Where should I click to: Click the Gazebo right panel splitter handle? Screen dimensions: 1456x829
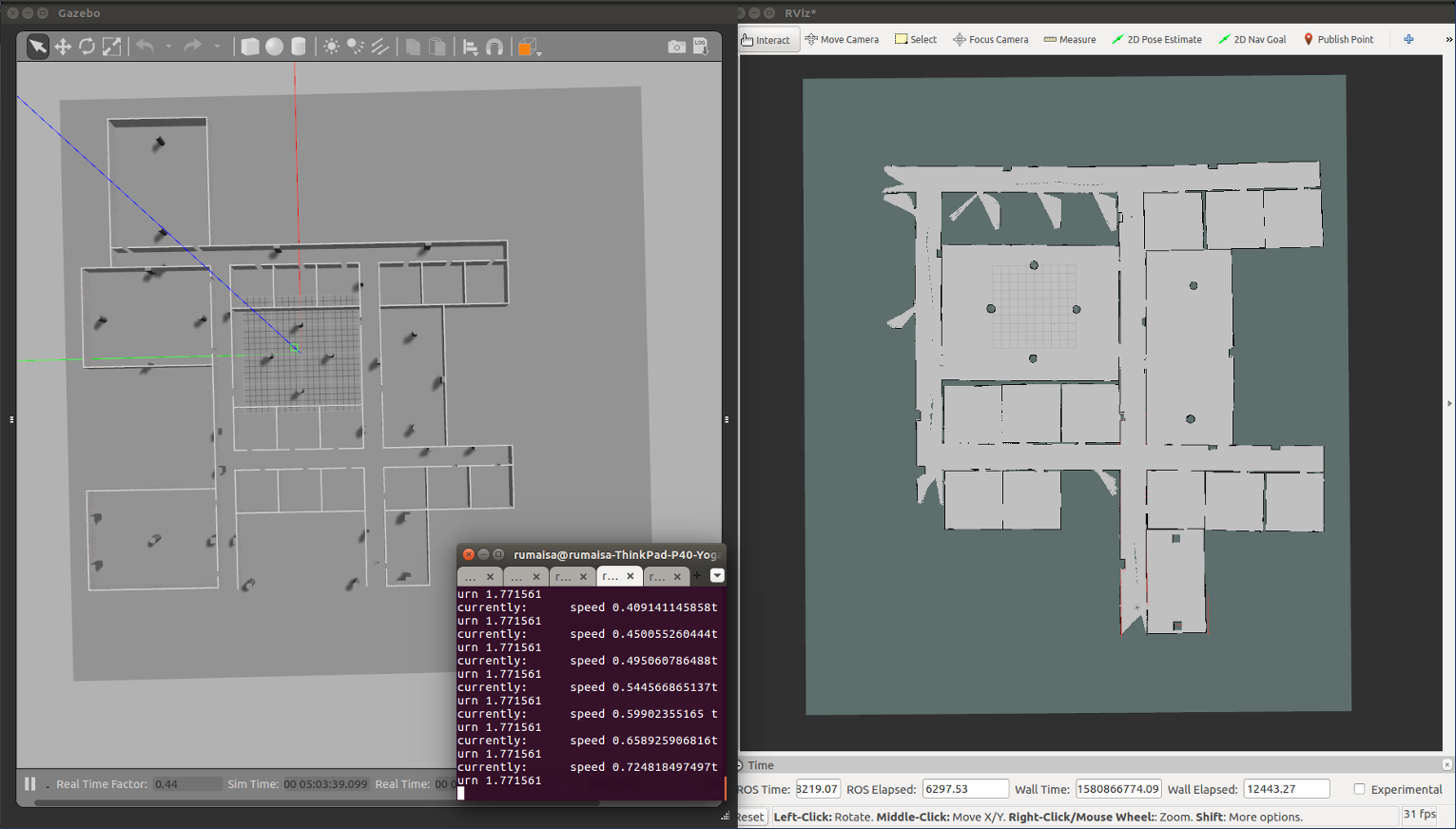727,419
